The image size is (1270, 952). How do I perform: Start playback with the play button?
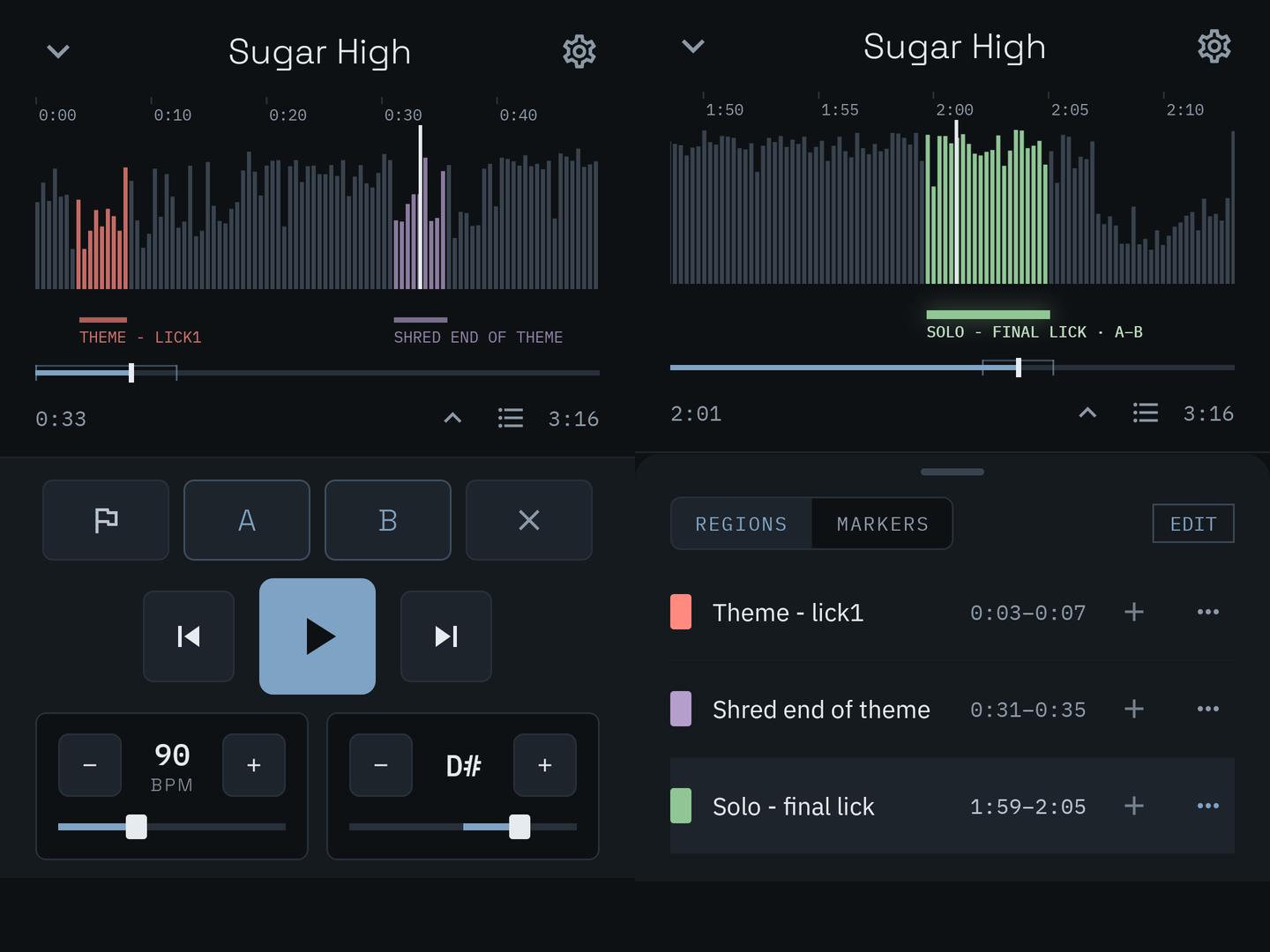coord(317,636)
